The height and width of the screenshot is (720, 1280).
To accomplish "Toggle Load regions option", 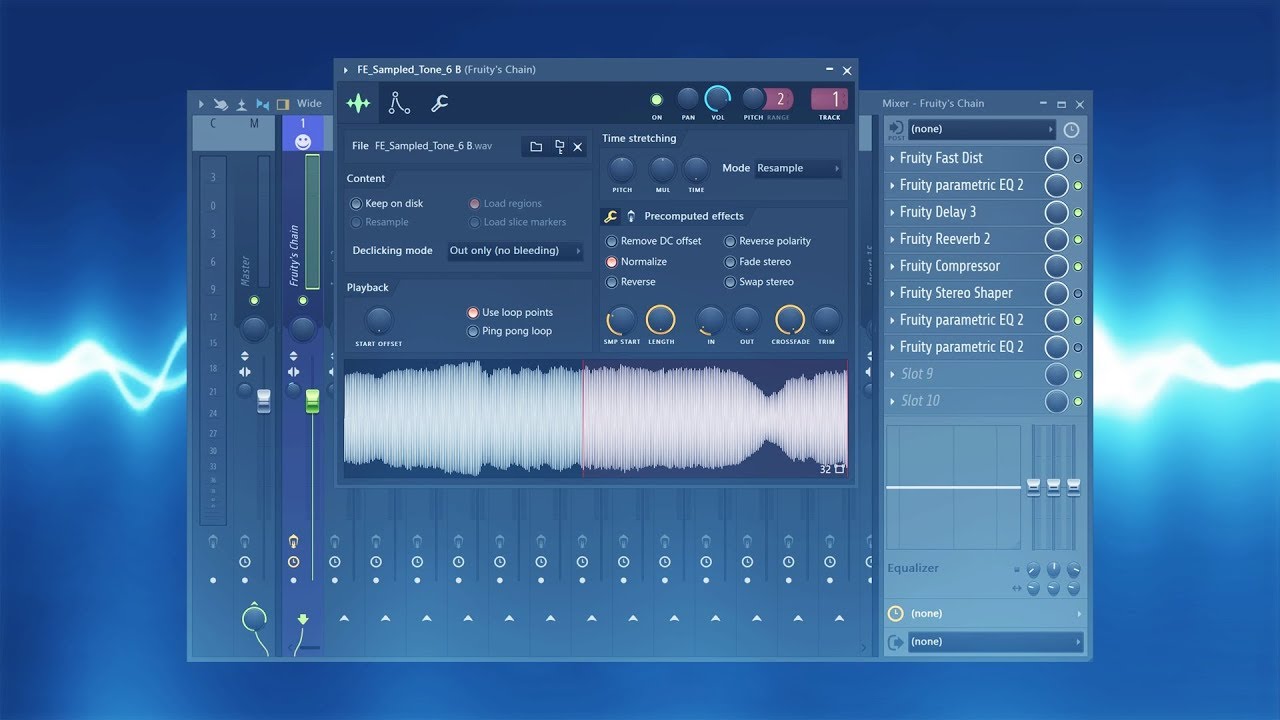I will point(474,203).
